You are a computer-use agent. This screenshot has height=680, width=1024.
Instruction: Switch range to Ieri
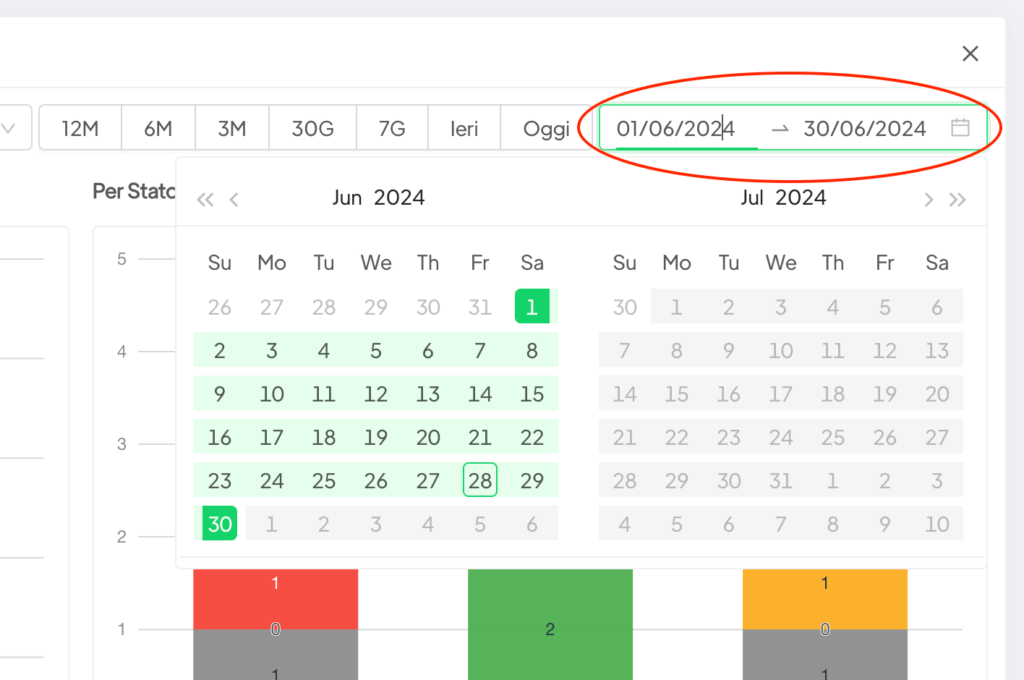click(464, 128)
